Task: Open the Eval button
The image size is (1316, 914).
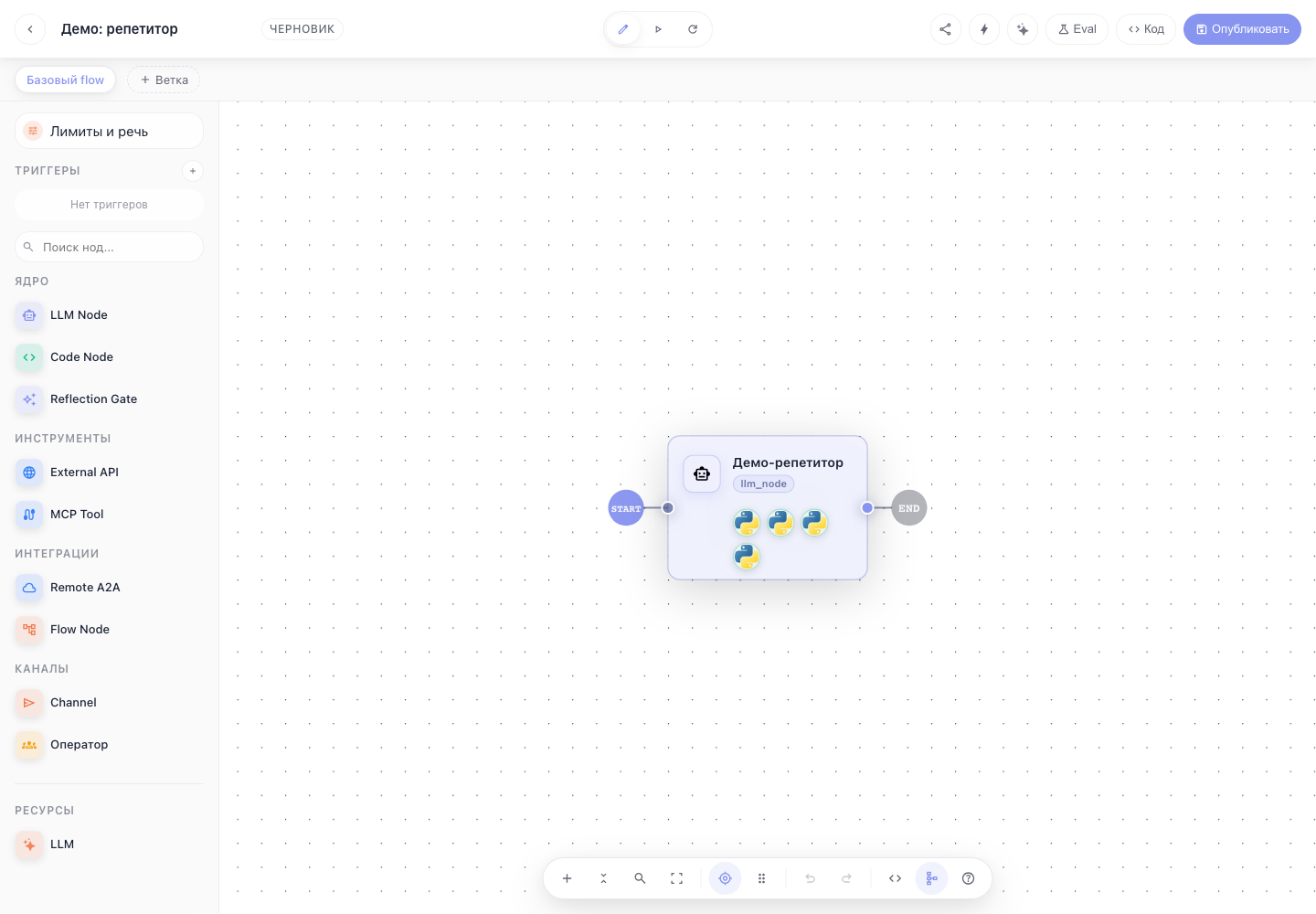Action: (x=1077, y=29)
